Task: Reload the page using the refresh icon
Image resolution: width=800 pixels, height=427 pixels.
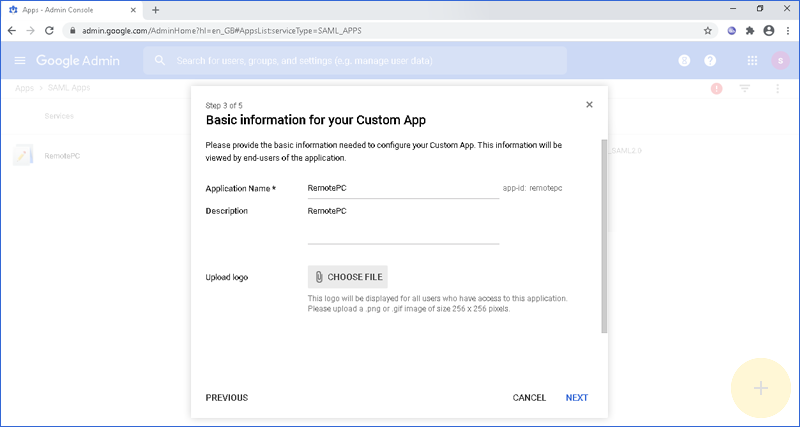Action: point(50,30)
